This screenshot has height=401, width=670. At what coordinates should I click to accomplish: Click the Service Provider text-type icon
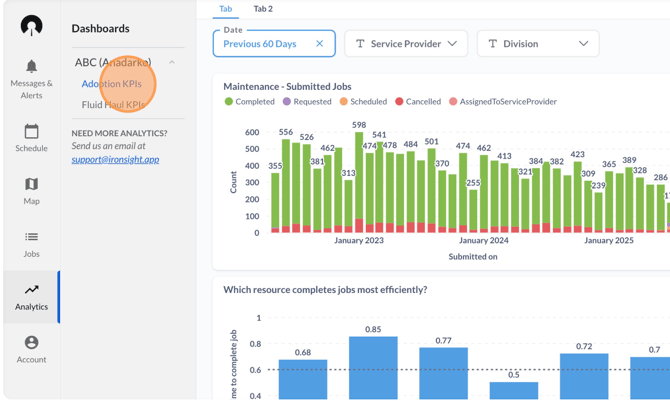click(360, 44)
